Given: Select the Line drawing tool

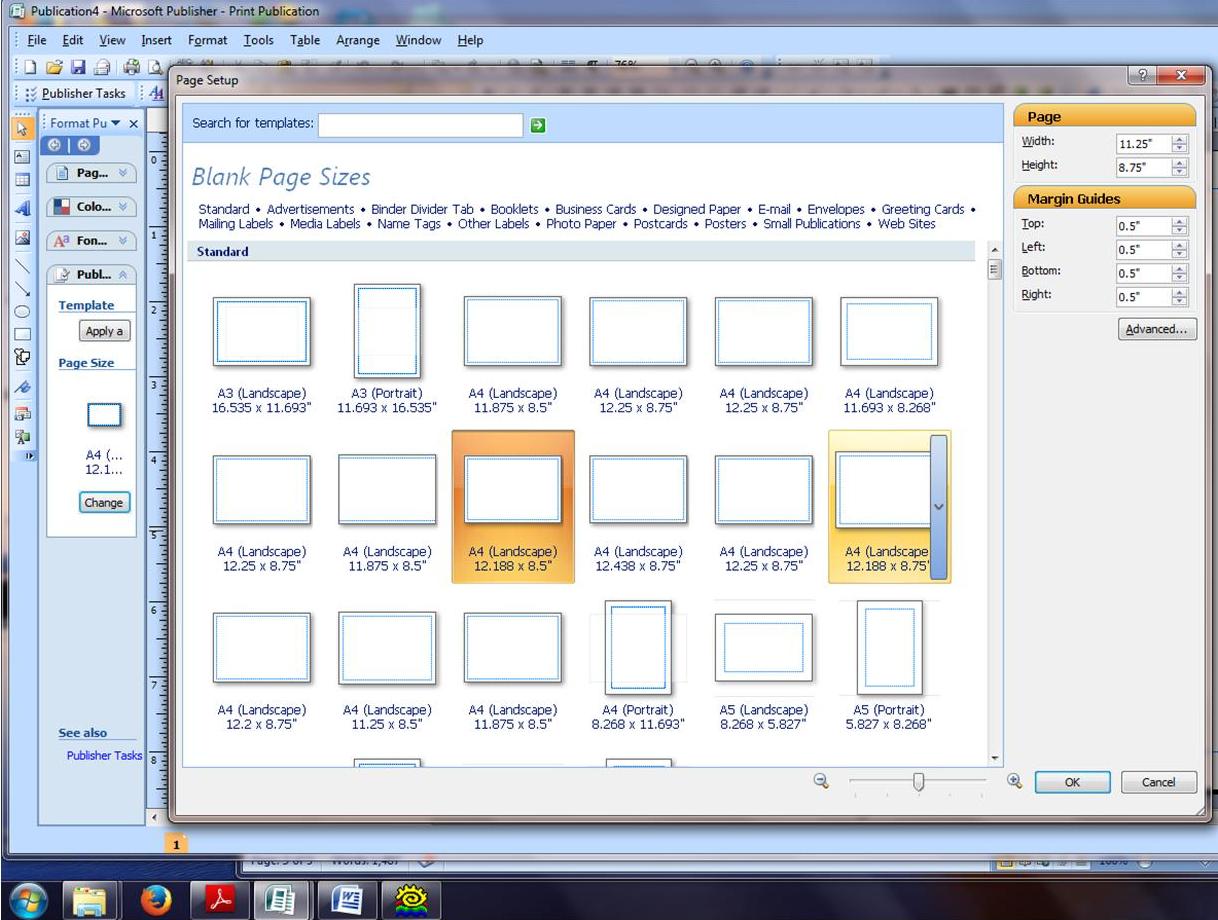Looking at the screenshot, I should coord(22,266).
